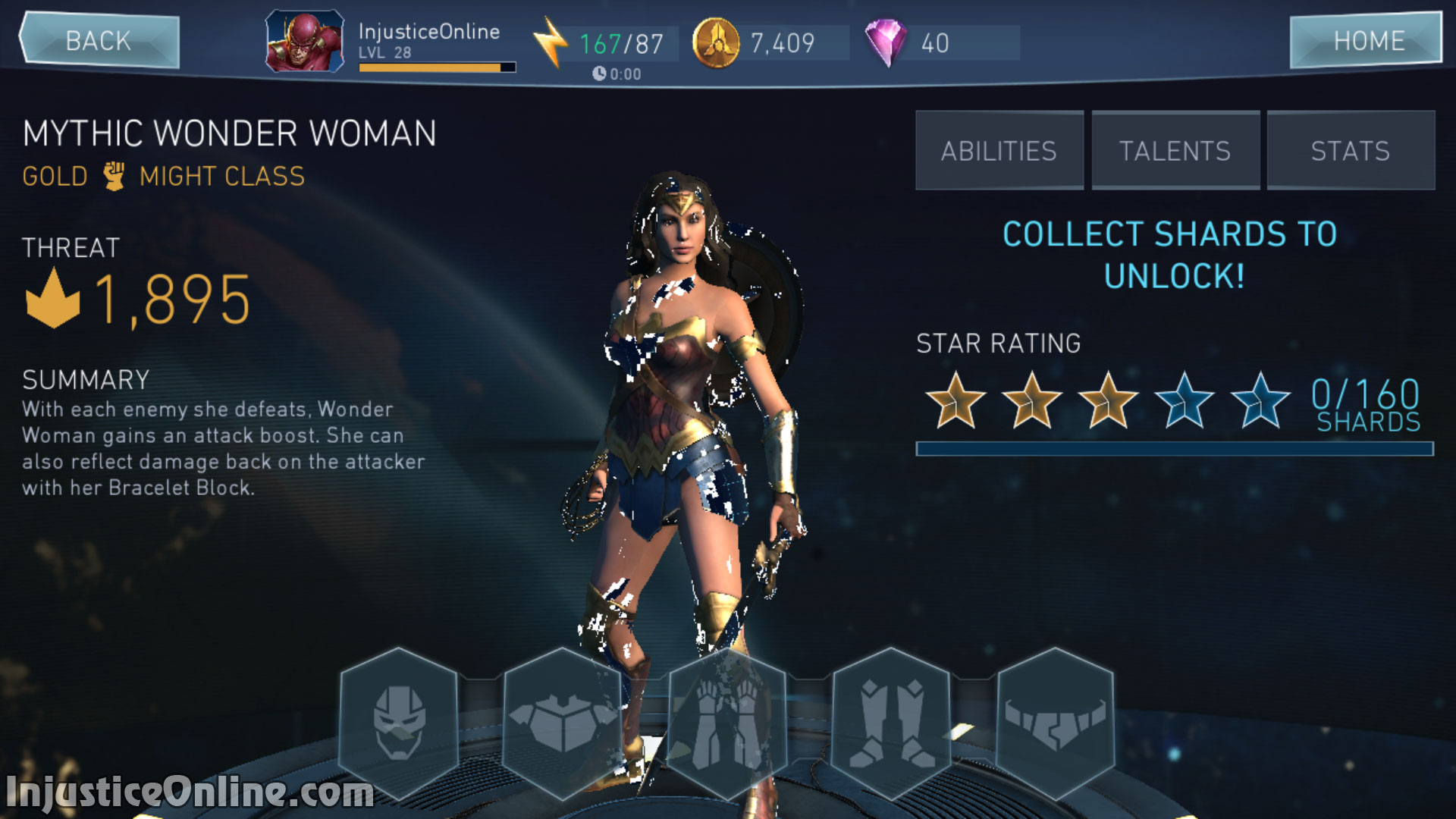This screenshot has height=819, width=1456.
Task: Select the fifth blue star
Action: tap(1260, 400)
